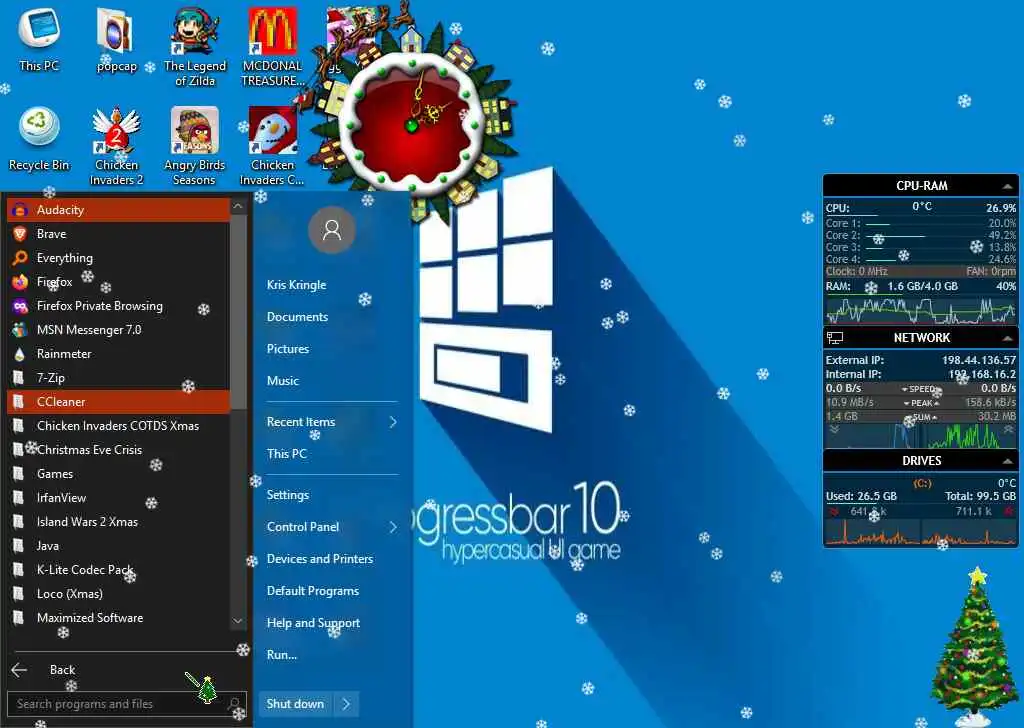Open Devices and Printers

tap(320, 559)
